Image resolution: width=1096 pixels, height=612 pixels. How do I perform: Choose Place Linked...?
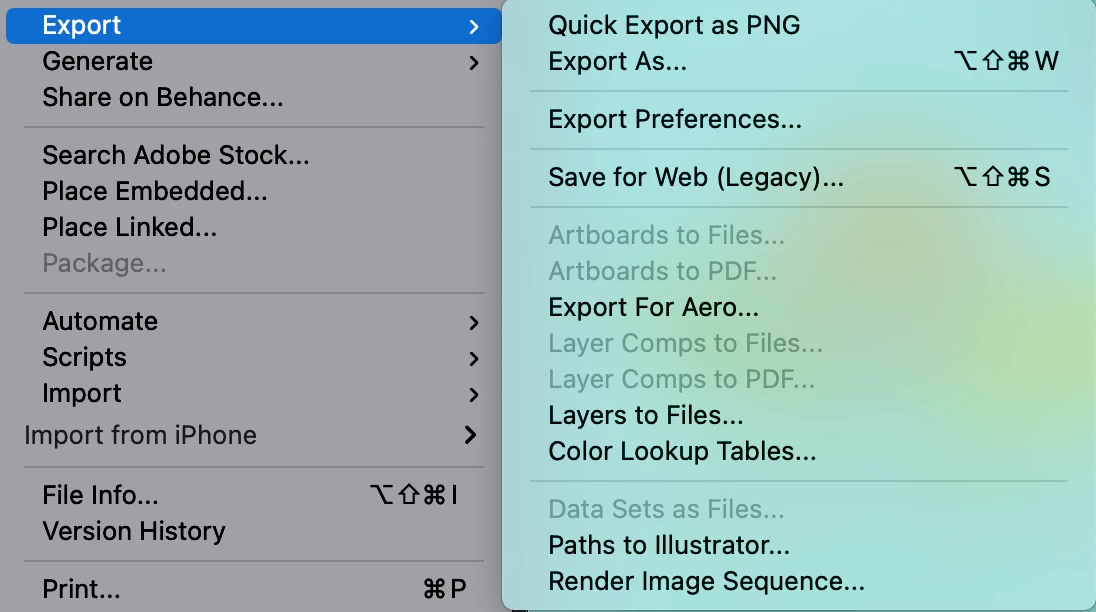pyautogui.click(x=254, y=228)
